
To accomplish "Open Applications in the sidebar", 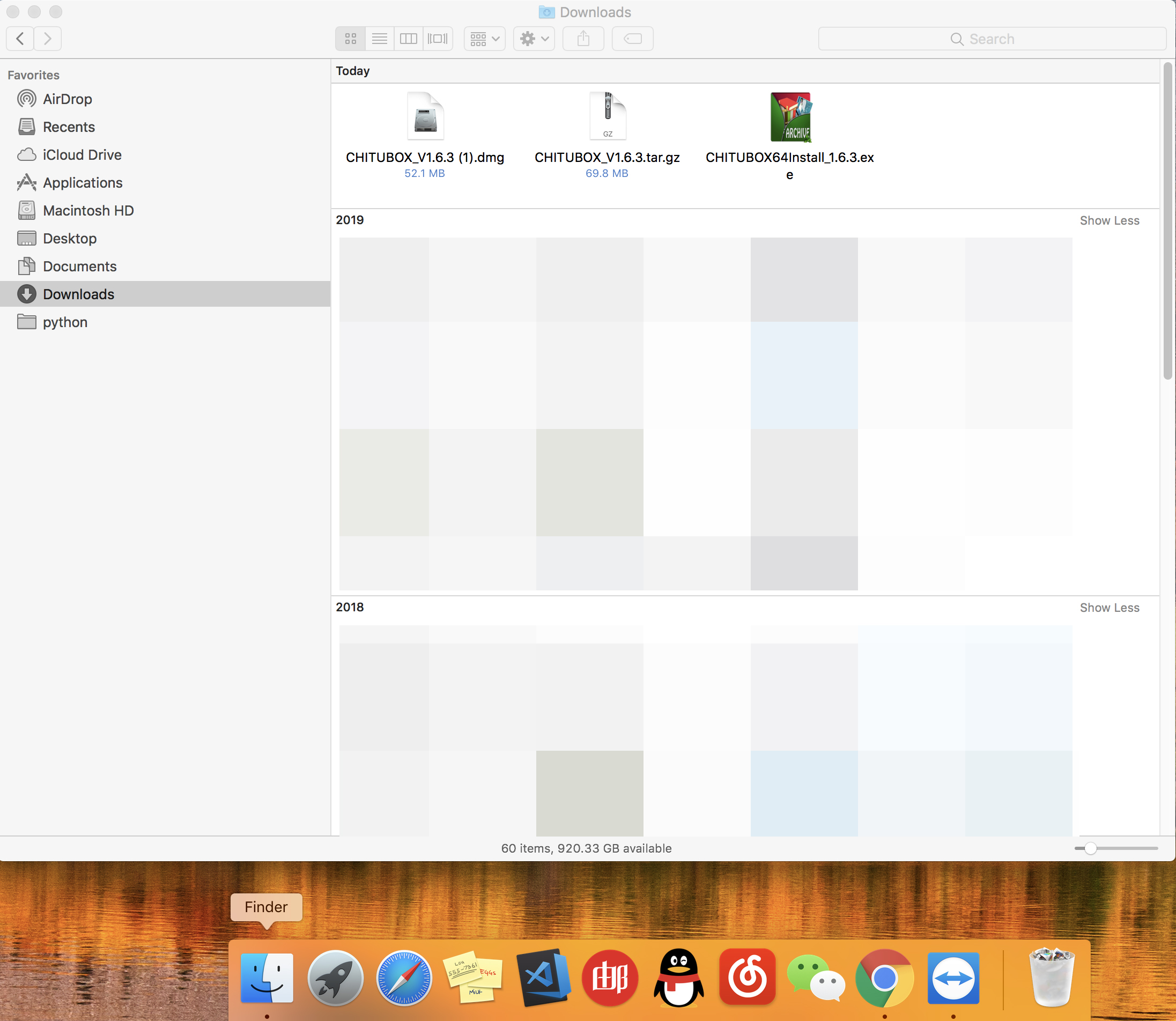I will coord(165,183).
